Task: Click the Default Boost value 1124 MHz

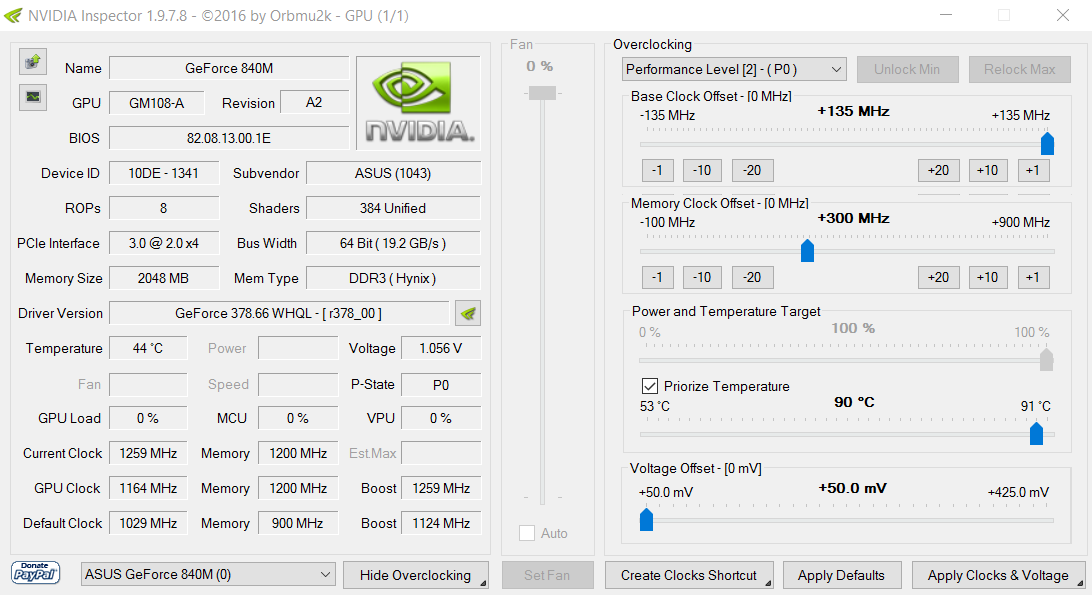Action: (441, 523)
